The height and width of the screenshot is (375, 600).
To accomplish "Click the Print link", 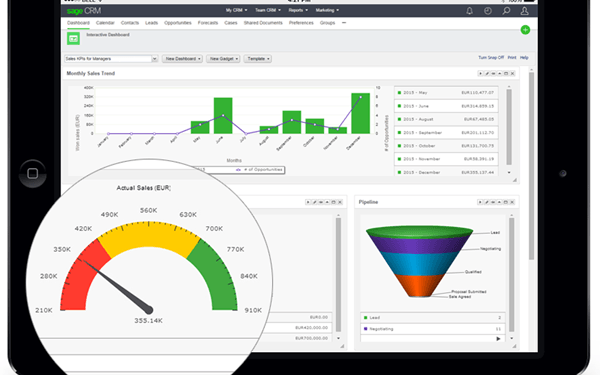I will pos(512,58).
